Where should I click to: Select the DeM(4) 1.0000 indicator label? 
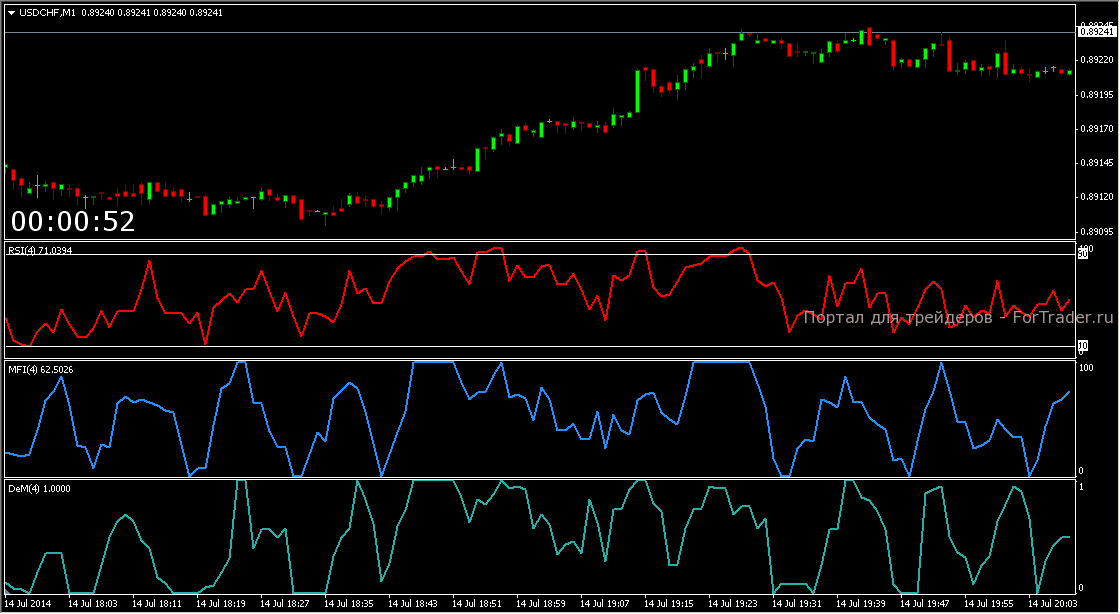39,489
